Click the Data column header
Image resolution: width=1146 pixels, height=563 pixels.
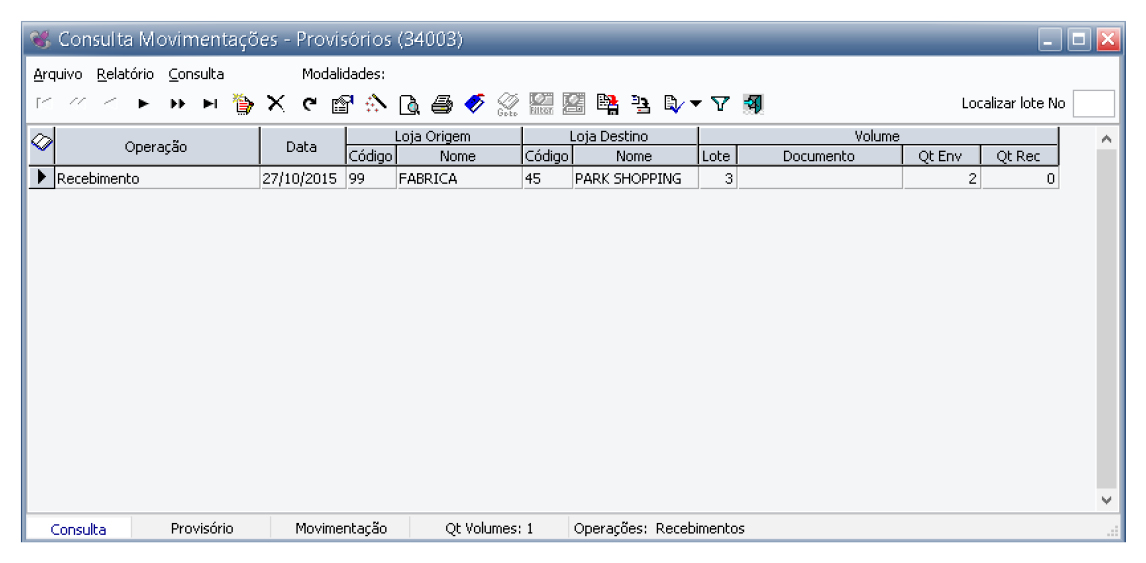click(x=301, y=147)
